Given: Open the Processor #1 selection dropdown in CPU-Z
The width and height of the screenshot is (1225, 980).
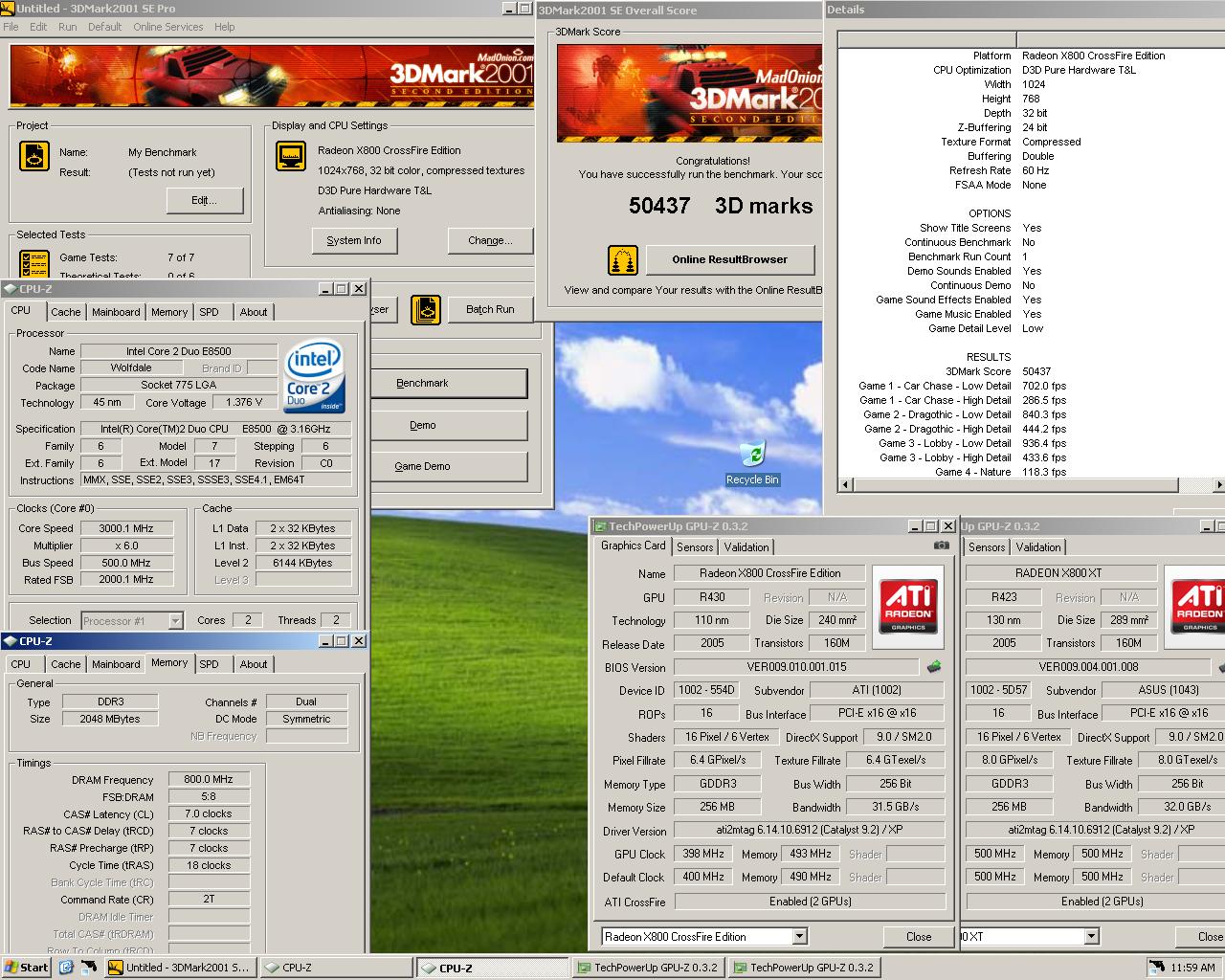Looking at the screenshot, I should (175, 621).
